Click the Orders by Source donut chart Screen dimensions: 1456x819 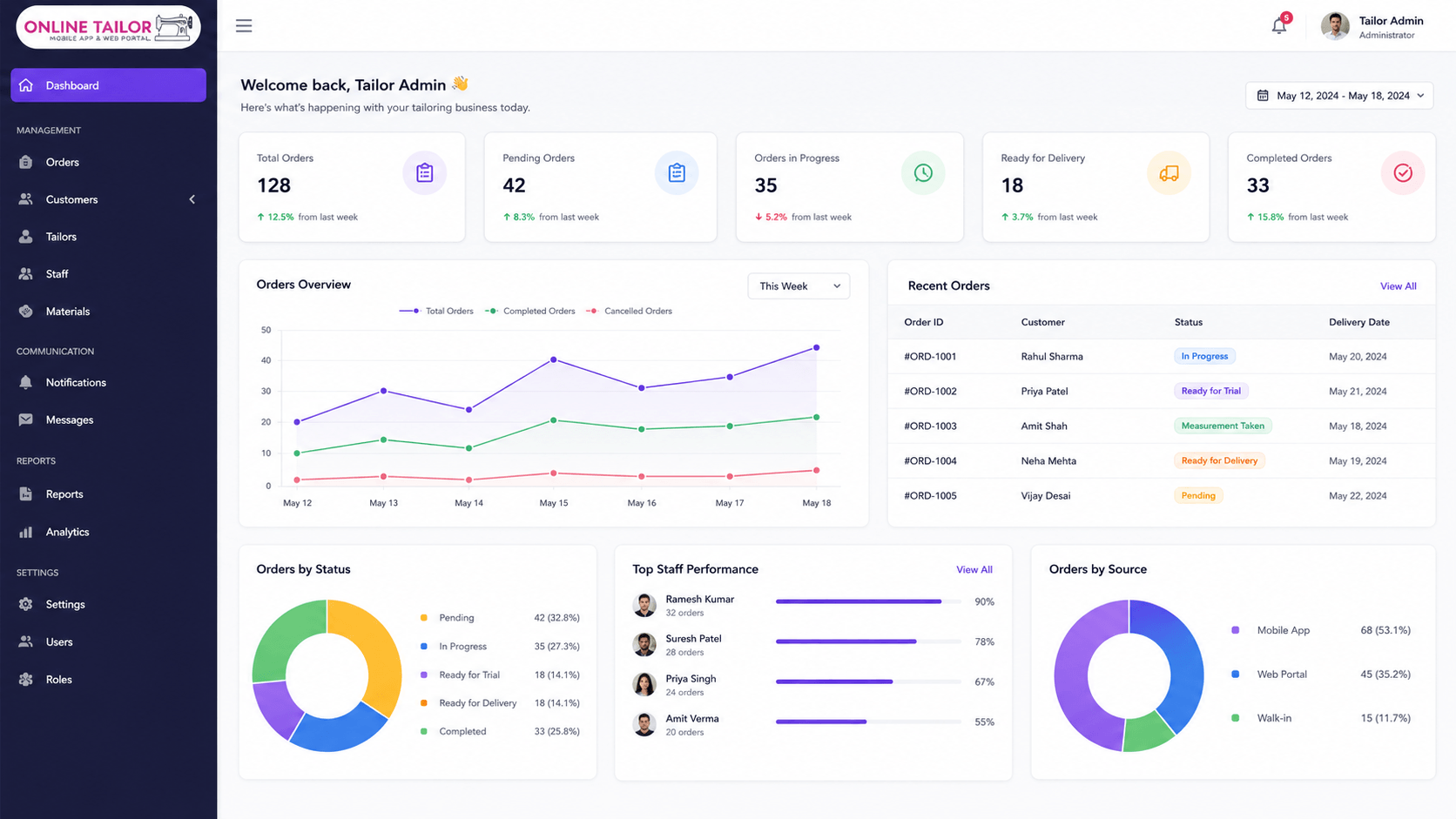pos(1129,675)
